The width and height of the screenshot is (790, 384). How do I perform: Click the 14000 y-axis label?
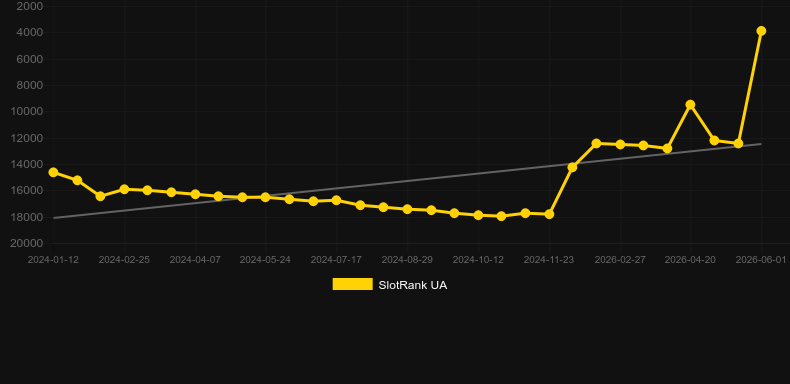pos(27,164)
